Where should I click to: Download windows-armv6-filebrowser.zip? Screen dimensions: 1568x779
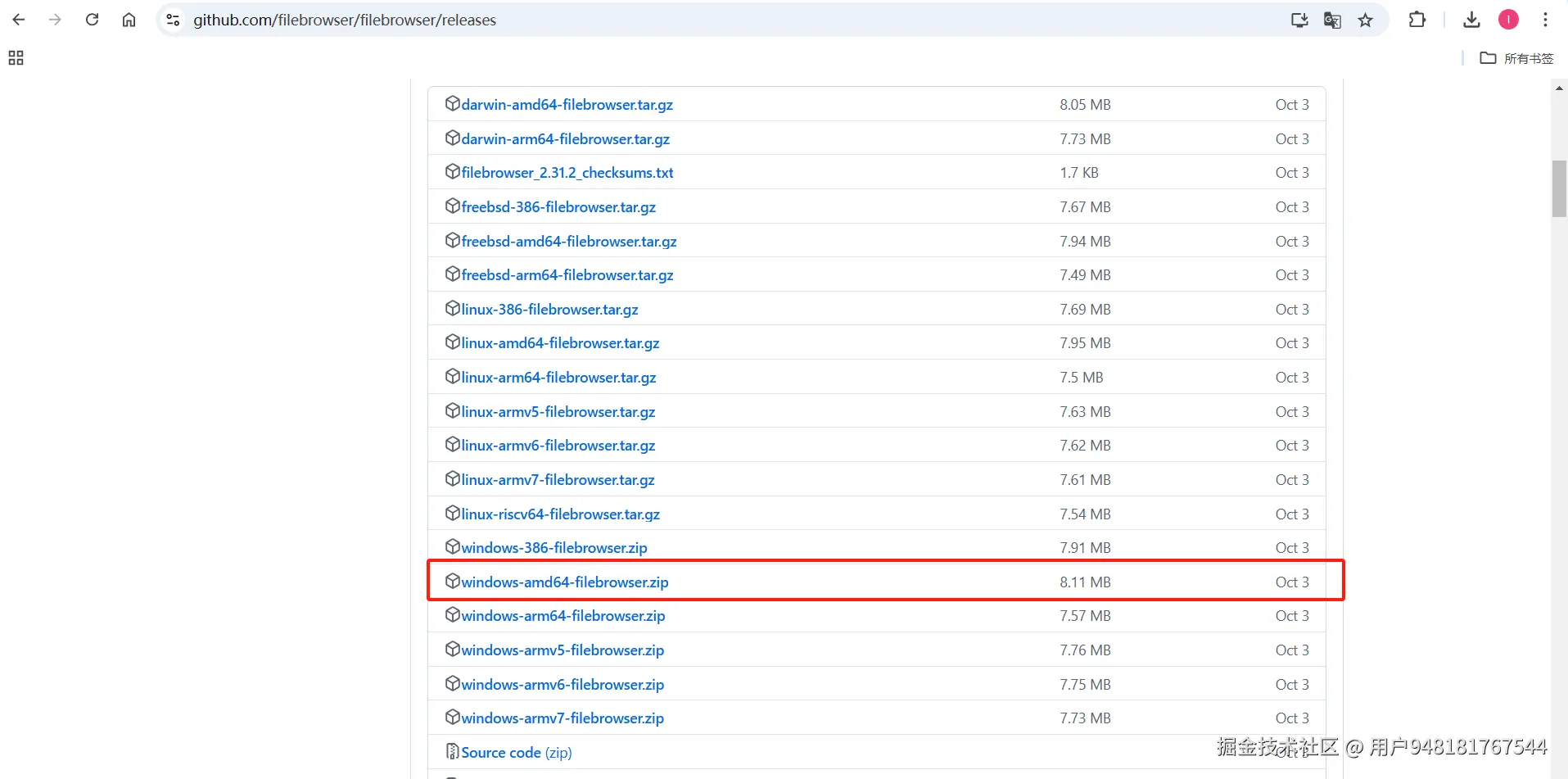pos(563,685)
